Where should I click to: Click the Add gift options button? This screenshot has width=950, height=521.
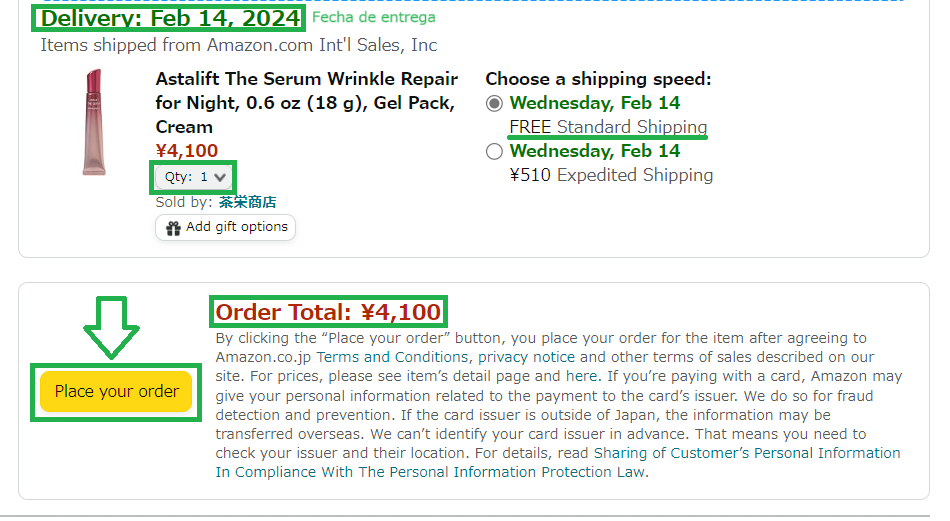point(225,227)
